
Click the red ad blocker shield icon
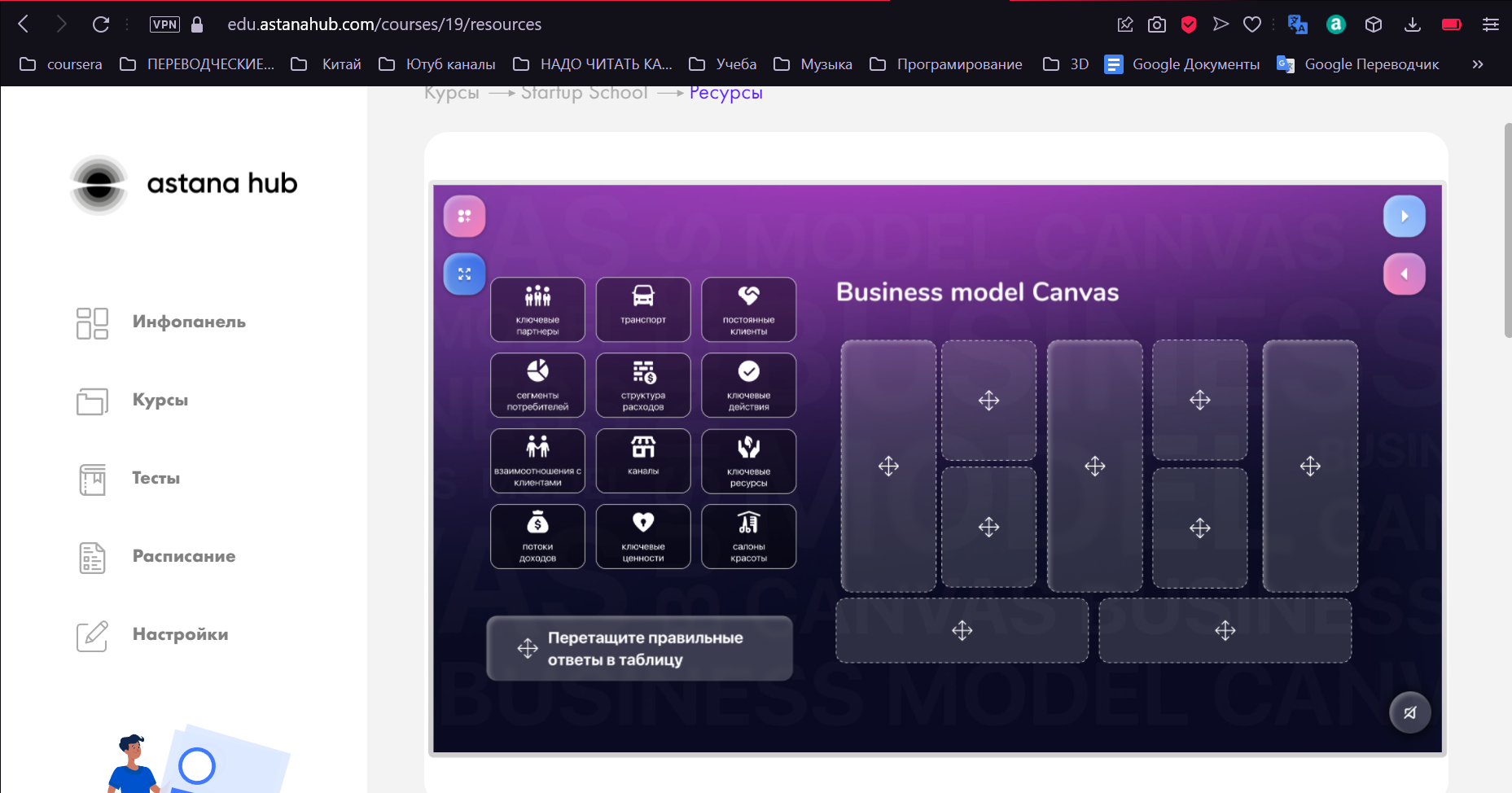[1189, 24]
